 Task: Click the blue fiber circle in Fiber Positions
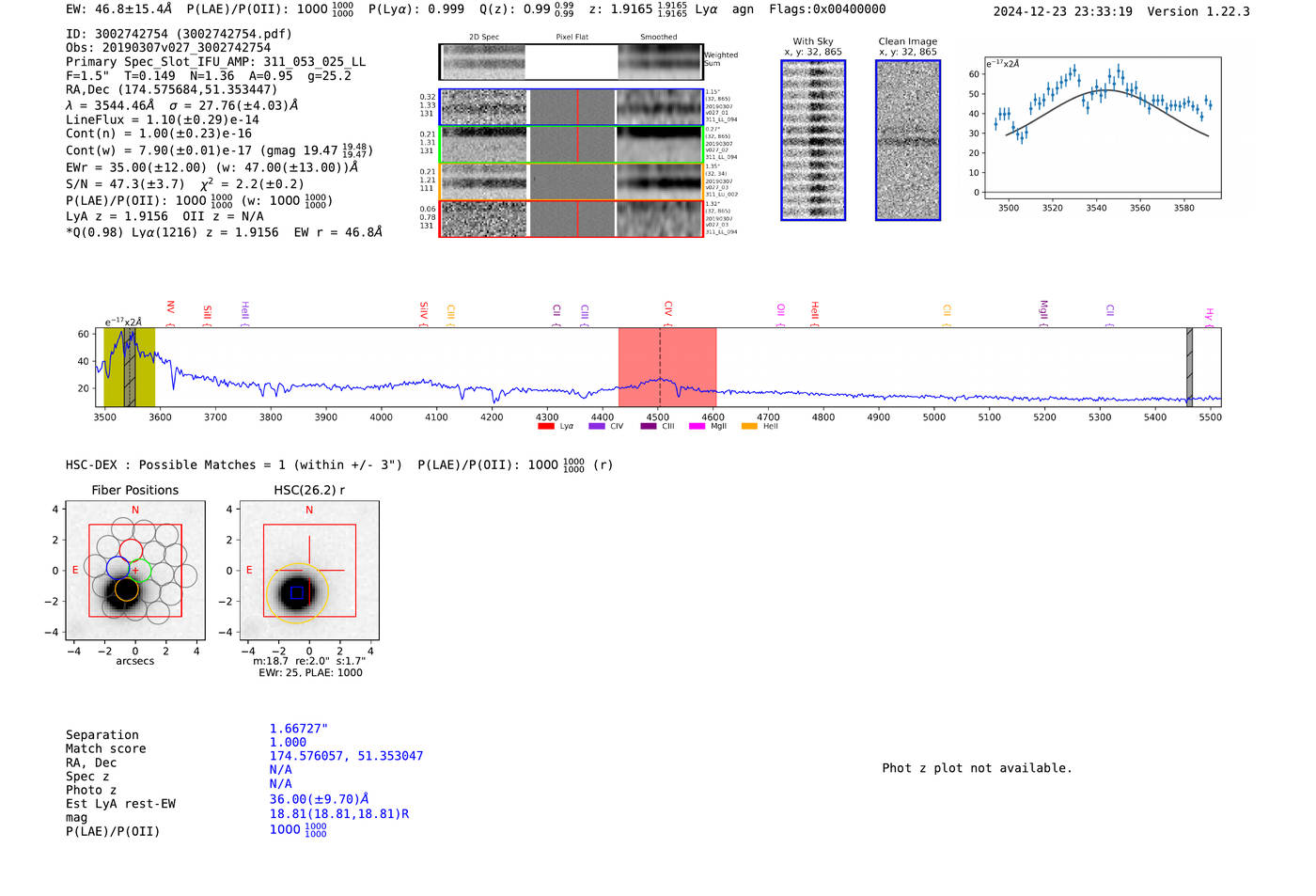tap(117, 567)
